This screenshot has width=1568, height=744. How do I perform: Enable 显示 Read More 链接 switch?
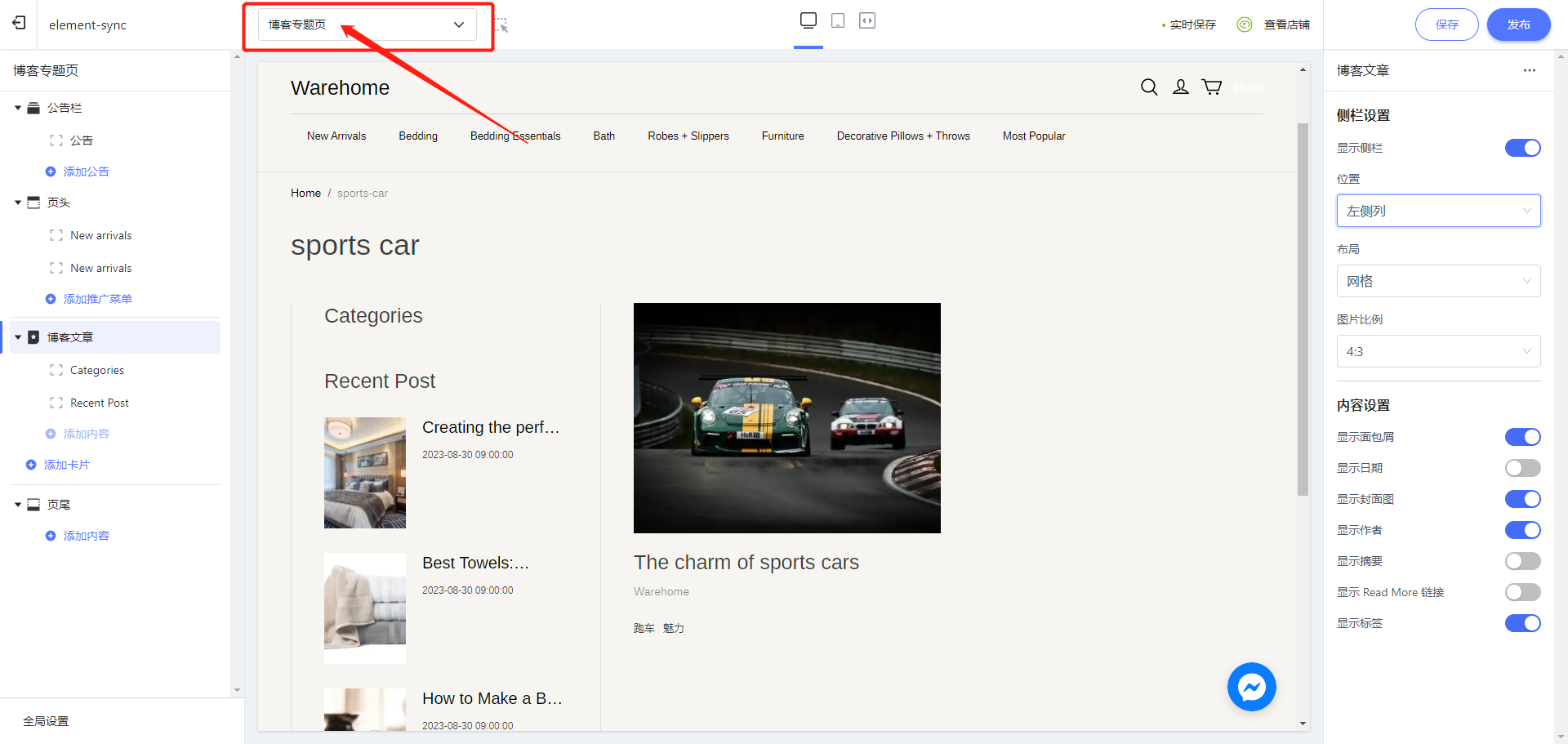[1522, 592]
